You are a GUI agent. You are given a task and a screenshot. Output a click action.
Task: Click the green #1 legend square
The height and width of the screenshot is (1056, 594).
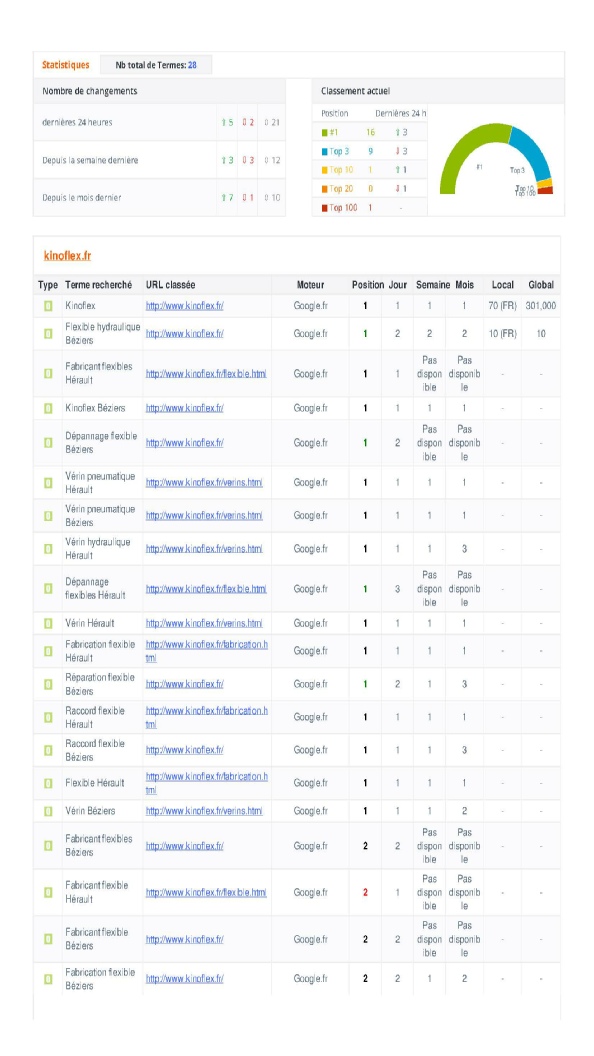coord(325,133)
